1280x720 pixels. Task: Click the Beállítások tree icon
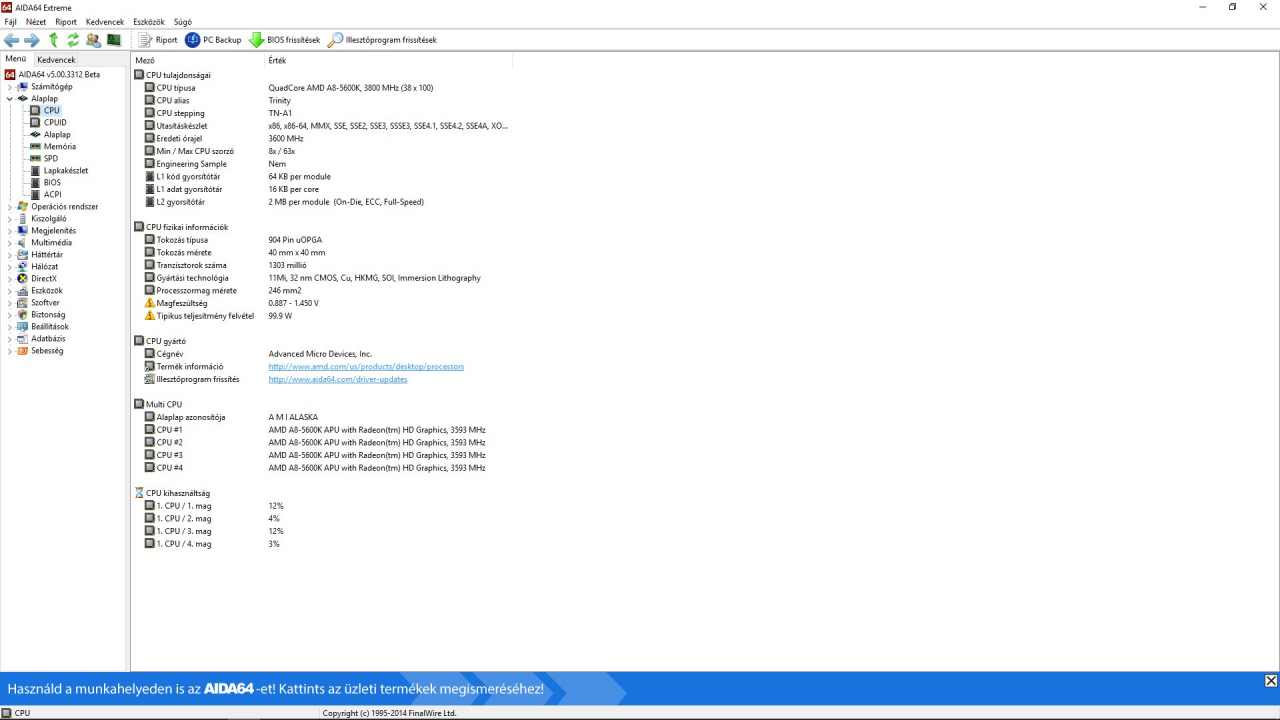click(23, 327)
